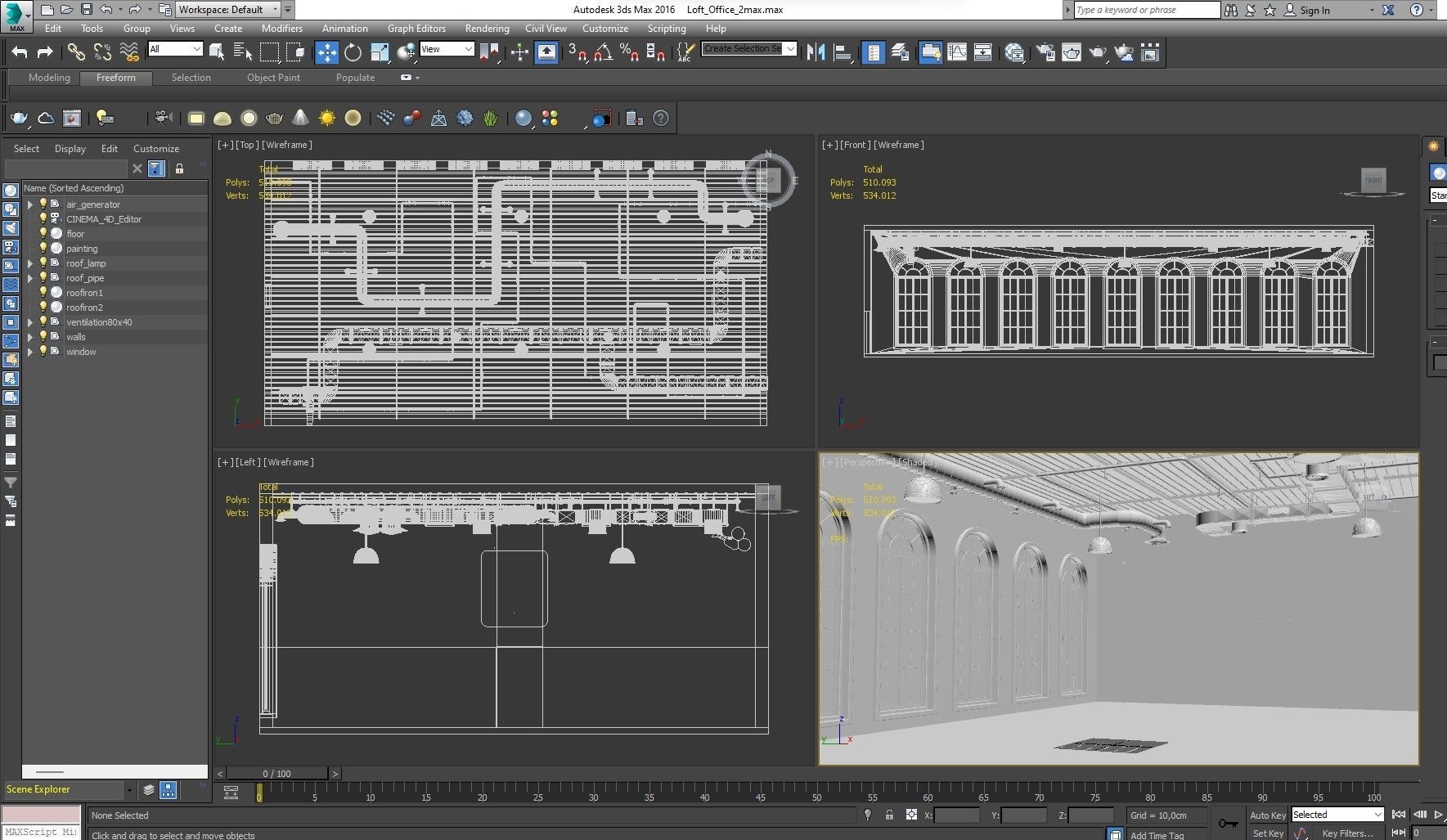1447x840 pixels.
Task: Open the Rendered Frame Window icon
Action: coord(1072,52)
